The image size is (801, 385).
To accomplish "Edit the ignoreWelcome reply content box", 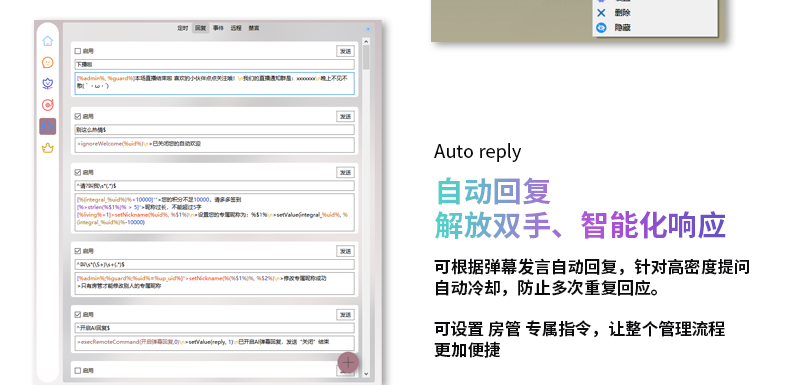I will click(x=215, y=145).
